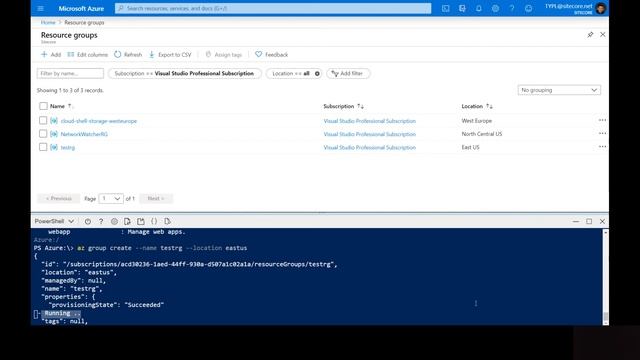The height and width of the screenshot is (360, 640).
Task: Close the Resource groups blade
Action: (602, 35)
